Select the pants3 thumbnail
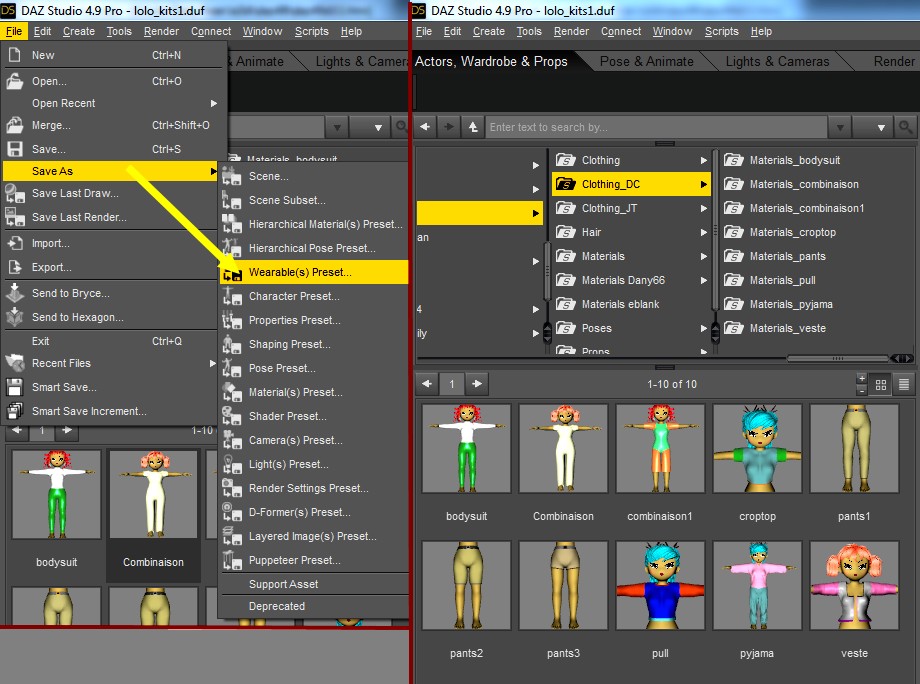Image resolution: width=920 pixels, height=684 pixels. point(563,586)
